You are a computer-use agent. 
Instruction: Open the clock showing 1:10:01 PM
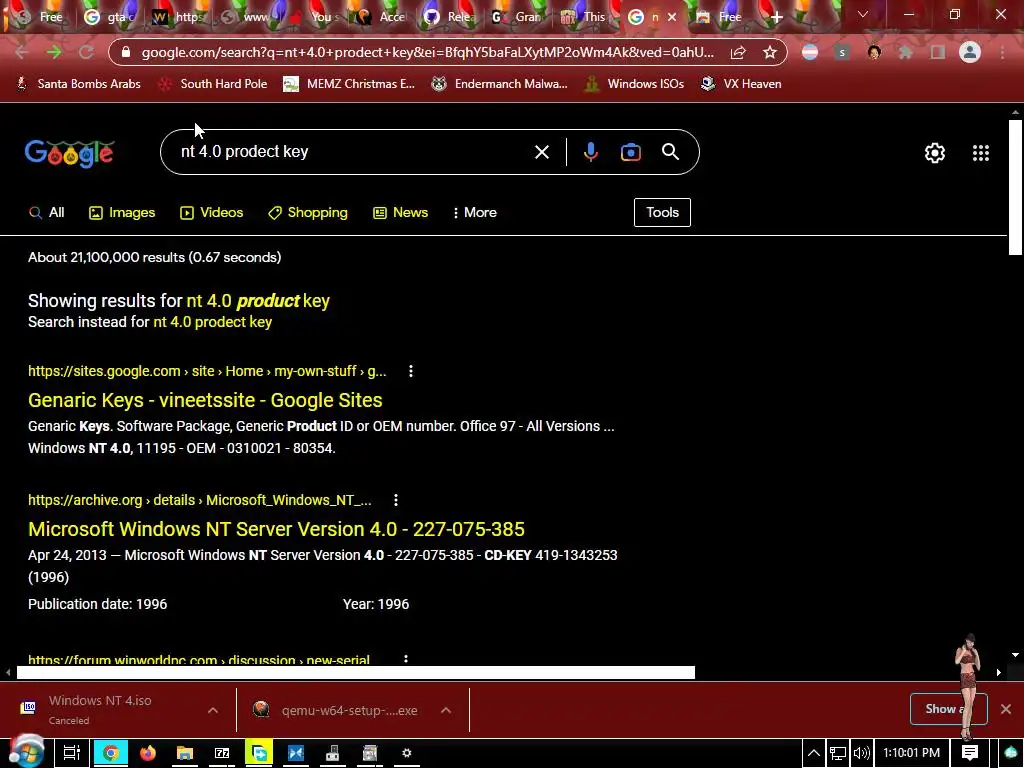pos(911,753)
